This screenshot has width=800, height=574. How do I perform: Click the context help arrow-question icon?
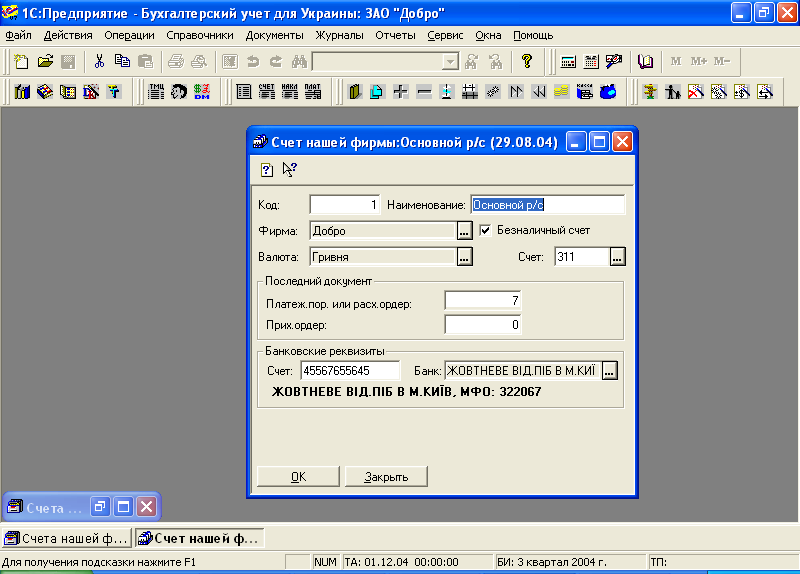click(x=290, y=170)
